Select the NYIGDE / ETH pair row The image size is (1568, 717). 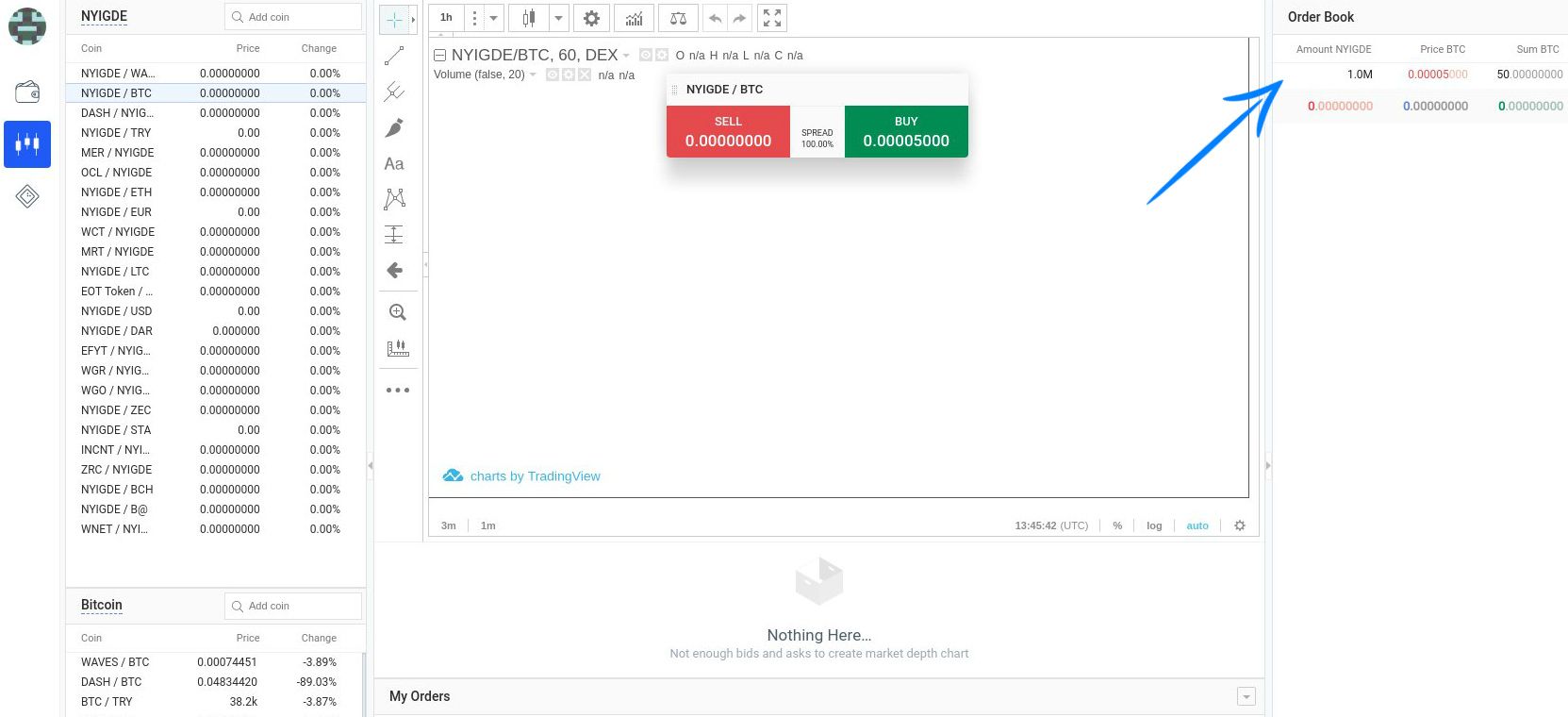(x=216, y=192)
